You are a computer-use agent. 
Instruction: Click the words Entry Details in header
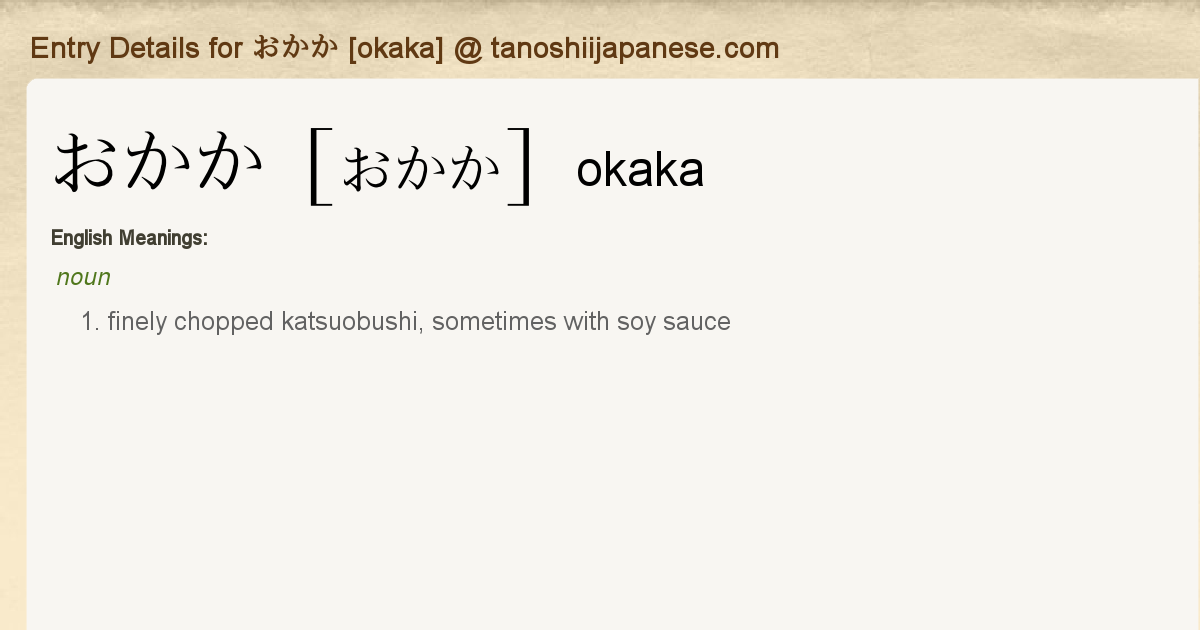click(116, 48)
